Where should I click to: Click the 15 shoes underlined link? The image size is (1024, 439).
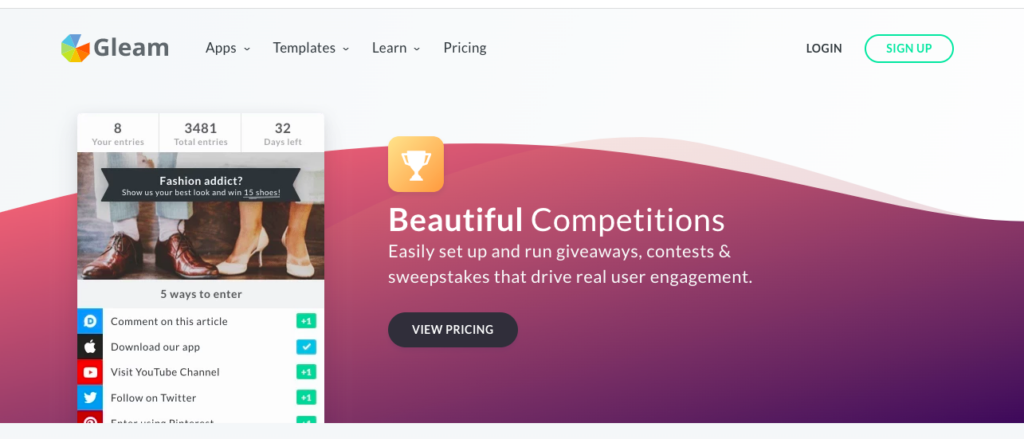[262, 193]
